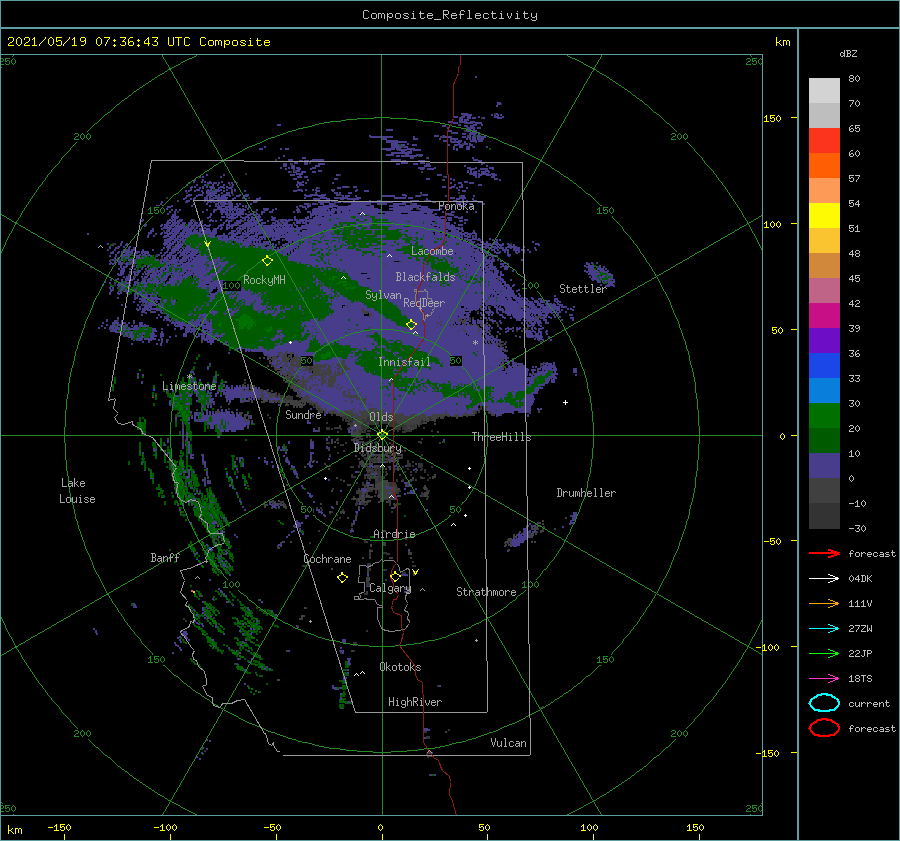Click the Airdrie label

point(394,534)
